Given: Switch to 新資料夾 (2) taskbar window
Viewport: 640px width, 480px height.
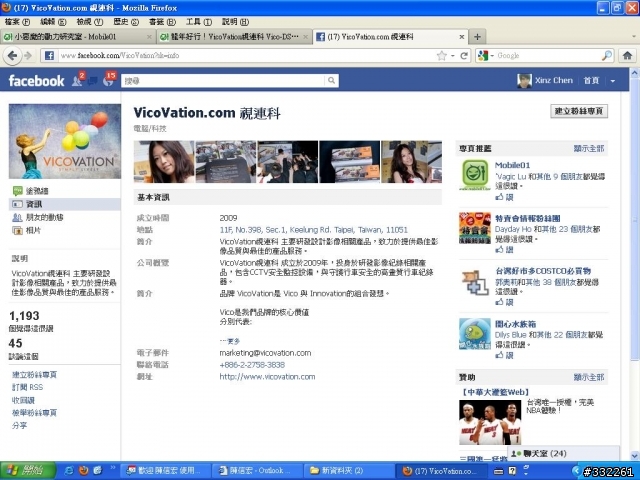Looking at the screenshot, I should (349, 471).
